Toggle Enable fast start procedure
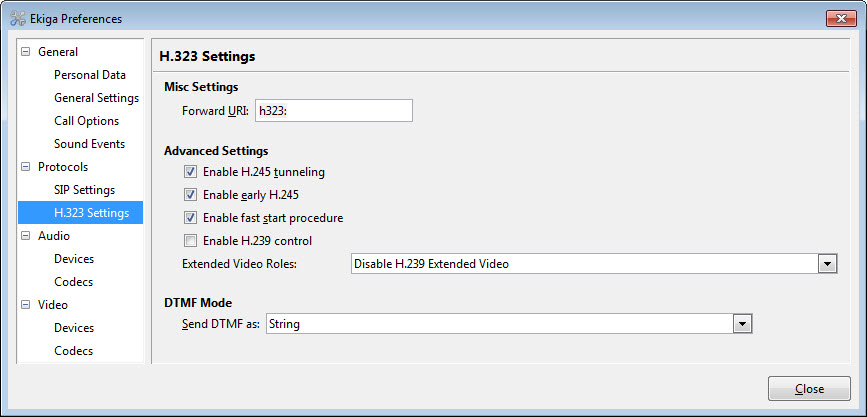 click(x=190, y=218)
